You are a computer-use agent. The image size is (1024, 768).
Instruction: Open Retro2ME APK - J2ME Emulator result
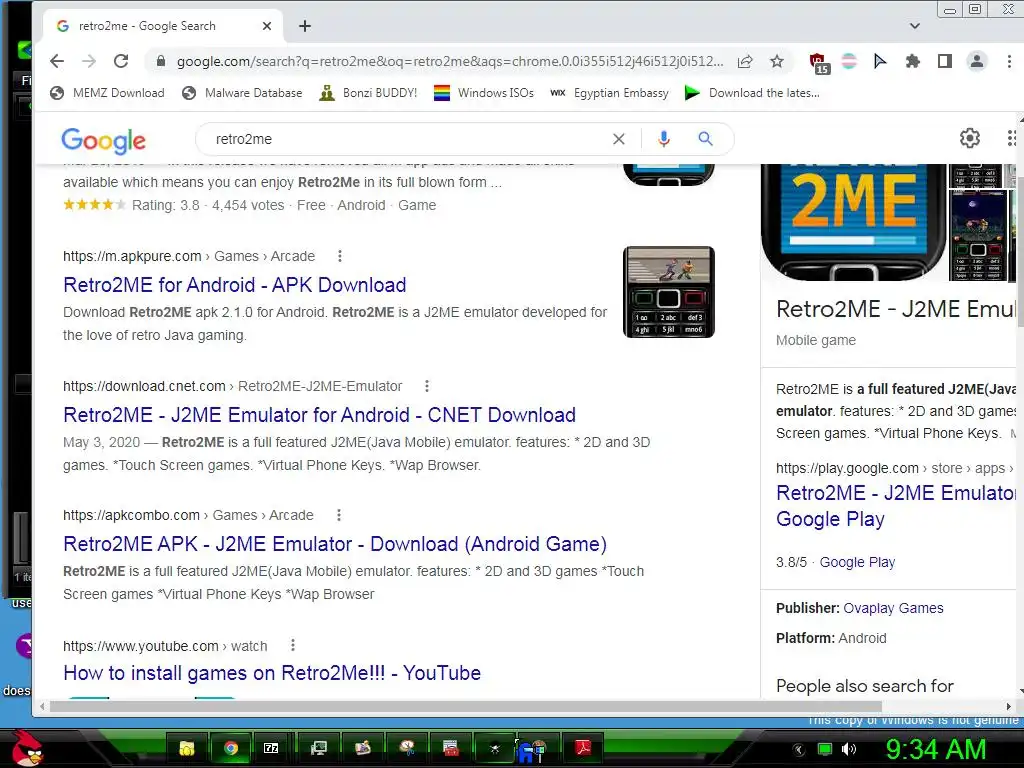(335, 544)
